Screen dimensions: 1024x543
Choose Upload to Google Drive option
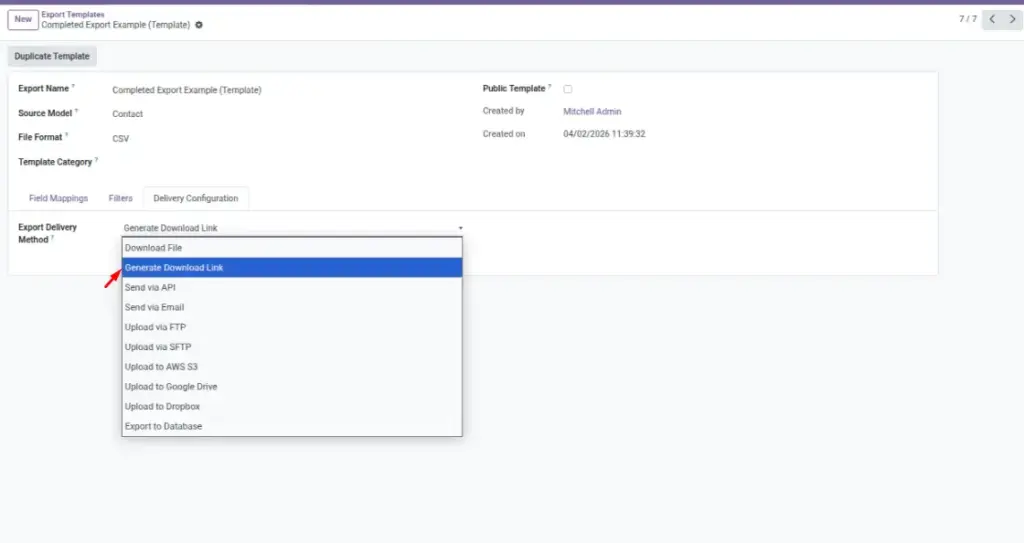292,386
